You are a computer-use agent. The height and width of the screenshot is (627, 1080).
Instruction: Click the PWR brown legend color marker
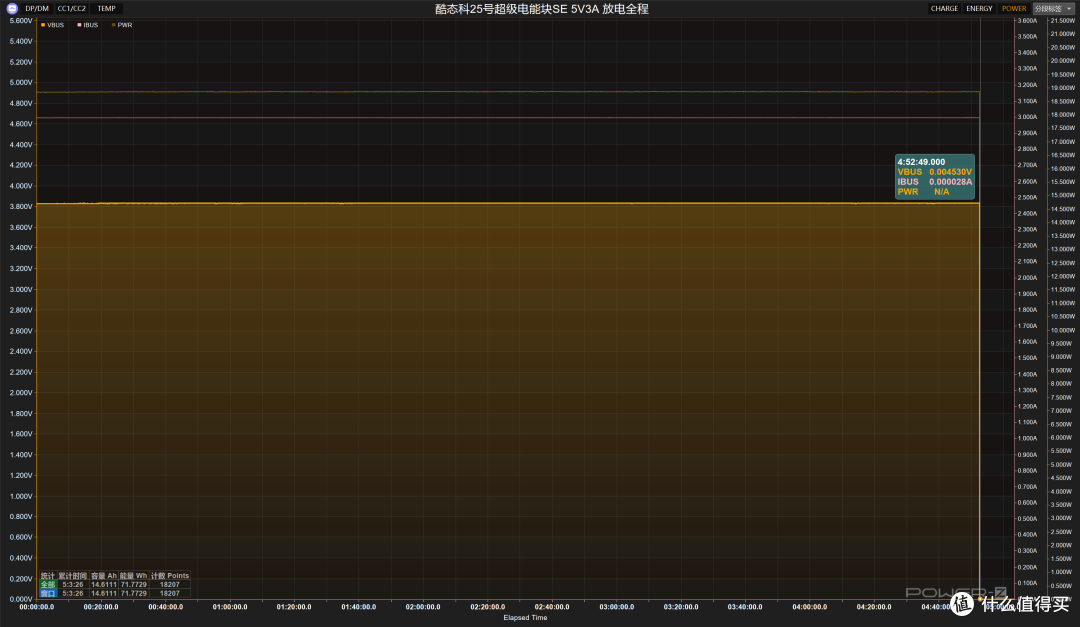point(114,25)
